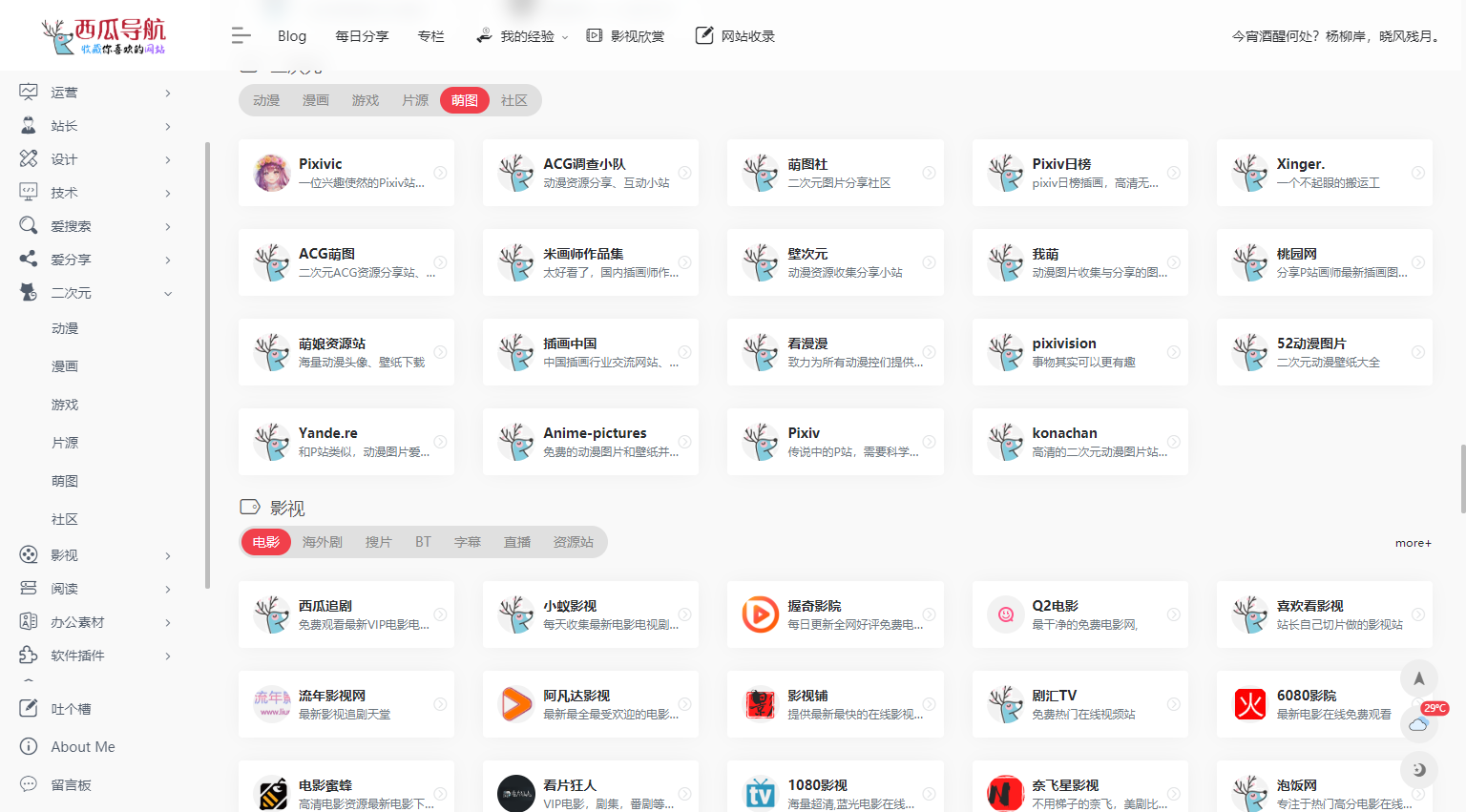Expand the 站长 sidebar chevron
Screen dimensions: 1466x812
click(168, 127)
